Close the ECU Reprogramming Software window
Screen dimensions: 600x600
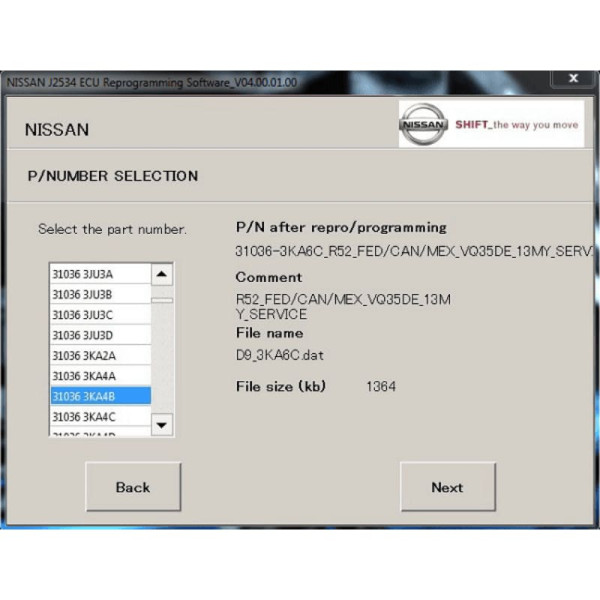[x=574, y=79]
